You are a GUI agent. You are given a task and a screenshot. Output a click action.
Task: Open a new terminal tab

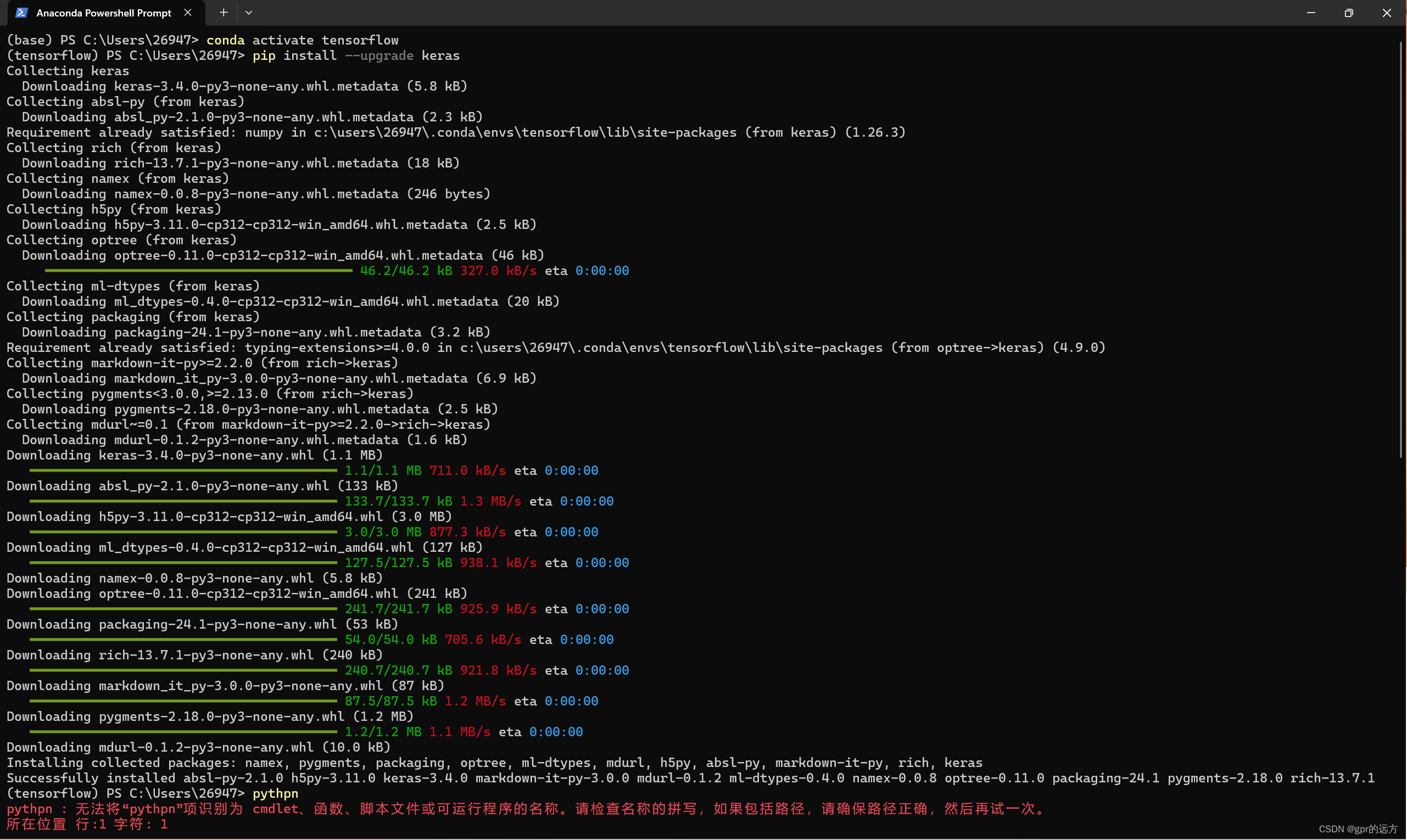click(x=224, y=13)
